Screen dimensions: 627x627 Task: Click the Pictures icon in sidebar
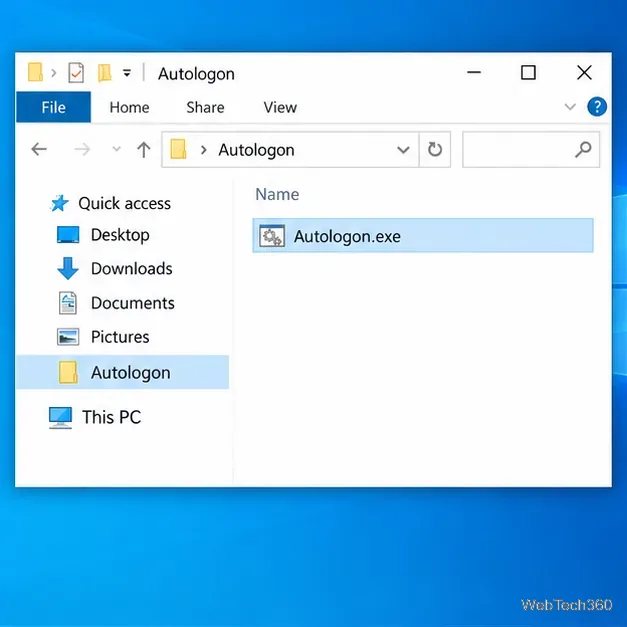(68, 337)
